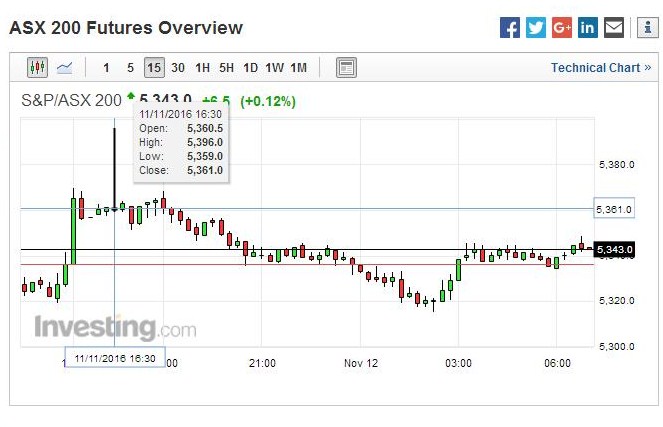Switch to line/area chart type
The height and width of the screenshot is (427, 663).
coord(65,68)
